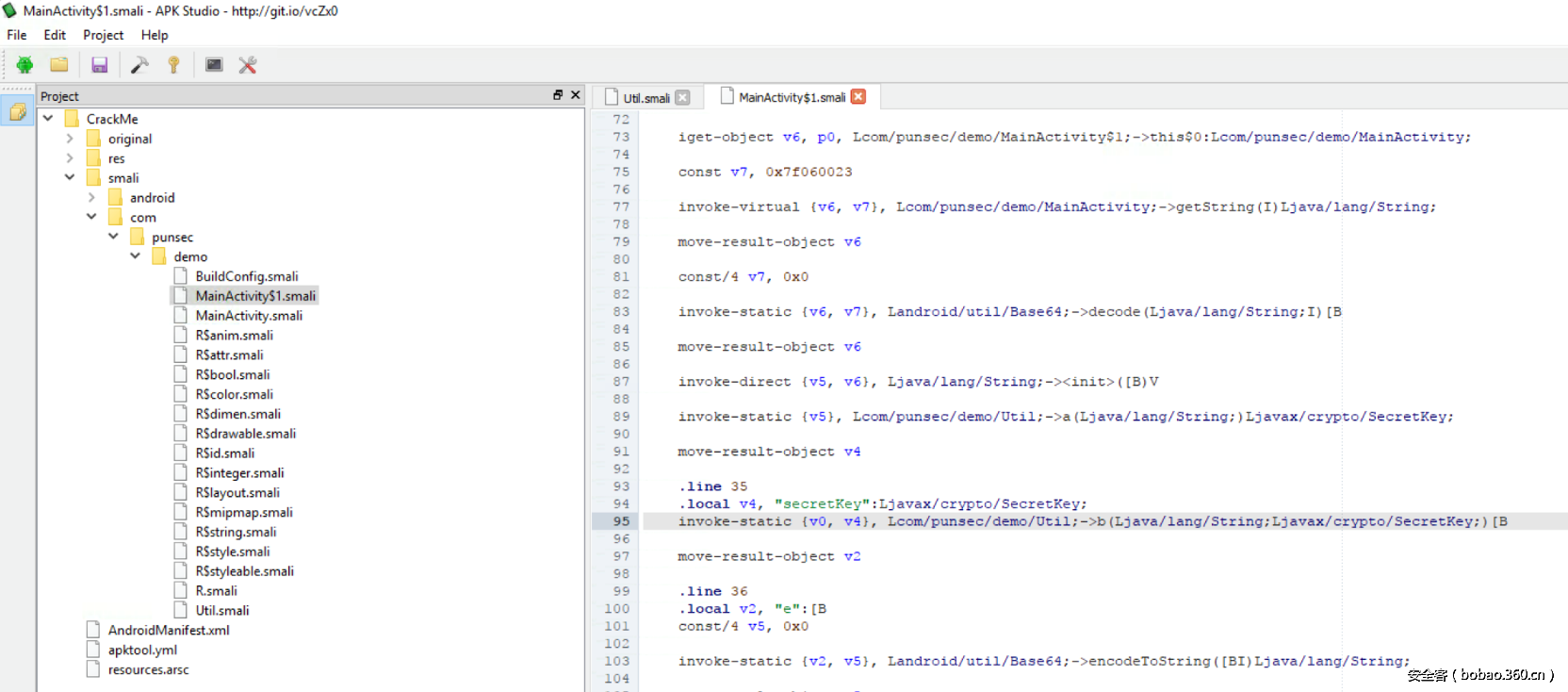Expand the original folder
The image size is (1568, 692).
tap(70, 139)
